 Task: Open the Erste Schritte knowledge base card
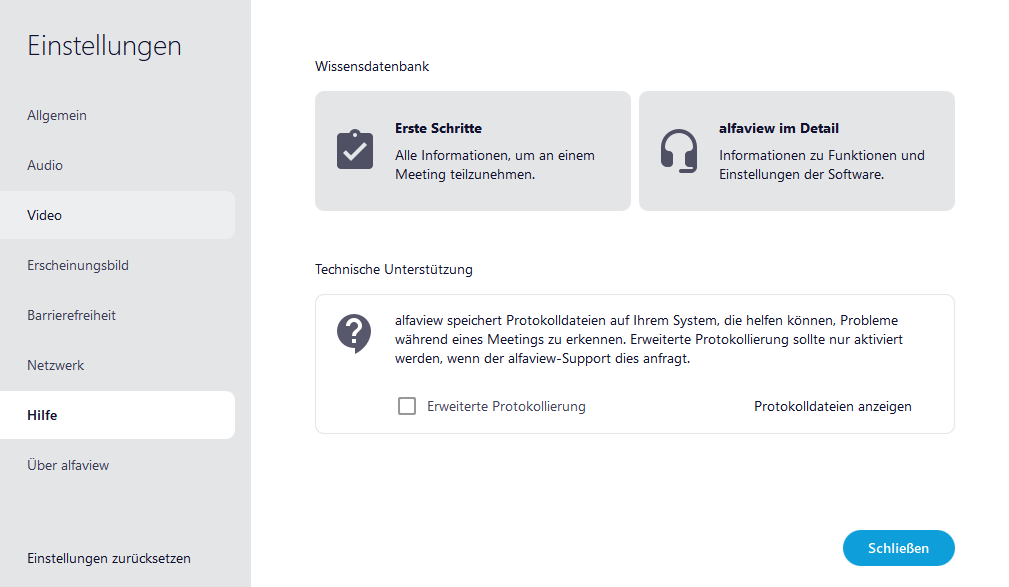pos(472,150)
